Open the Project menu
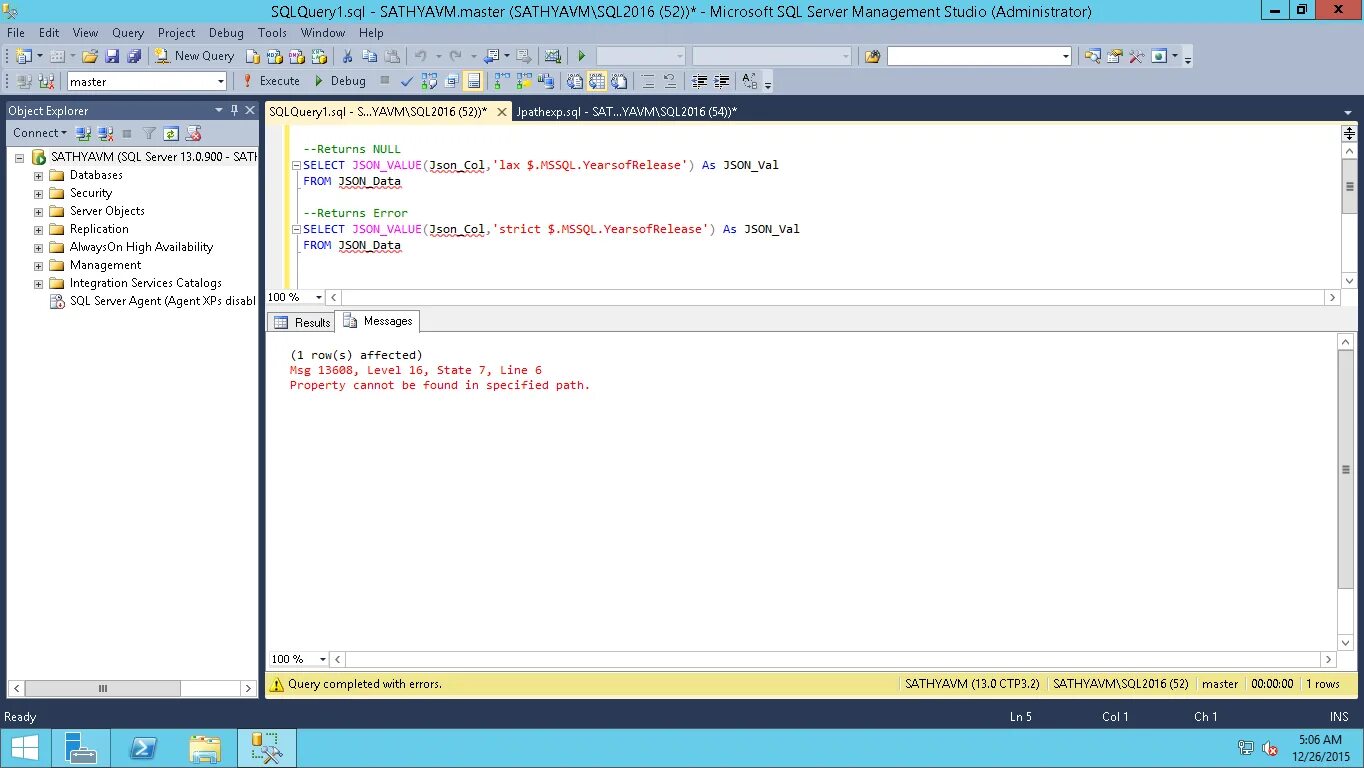 coord(176,33)
